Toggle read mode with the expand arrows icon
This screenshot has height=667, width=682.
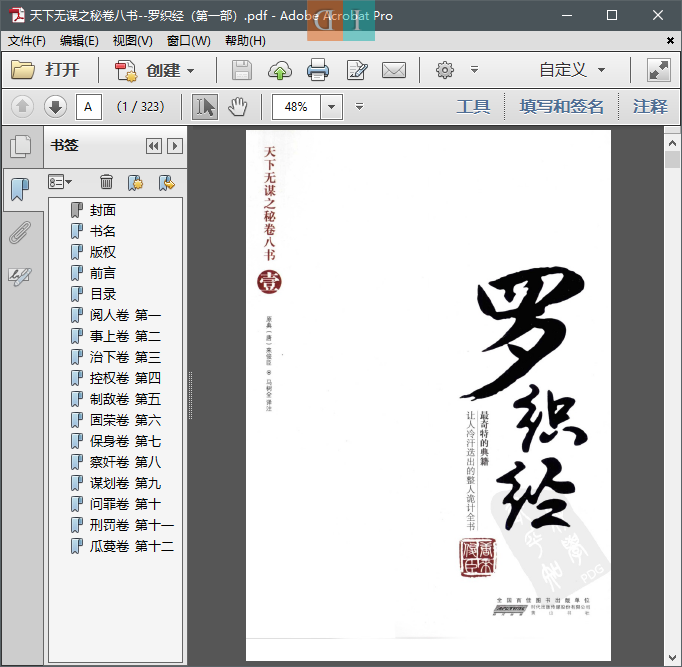click(x=659, y=70)
